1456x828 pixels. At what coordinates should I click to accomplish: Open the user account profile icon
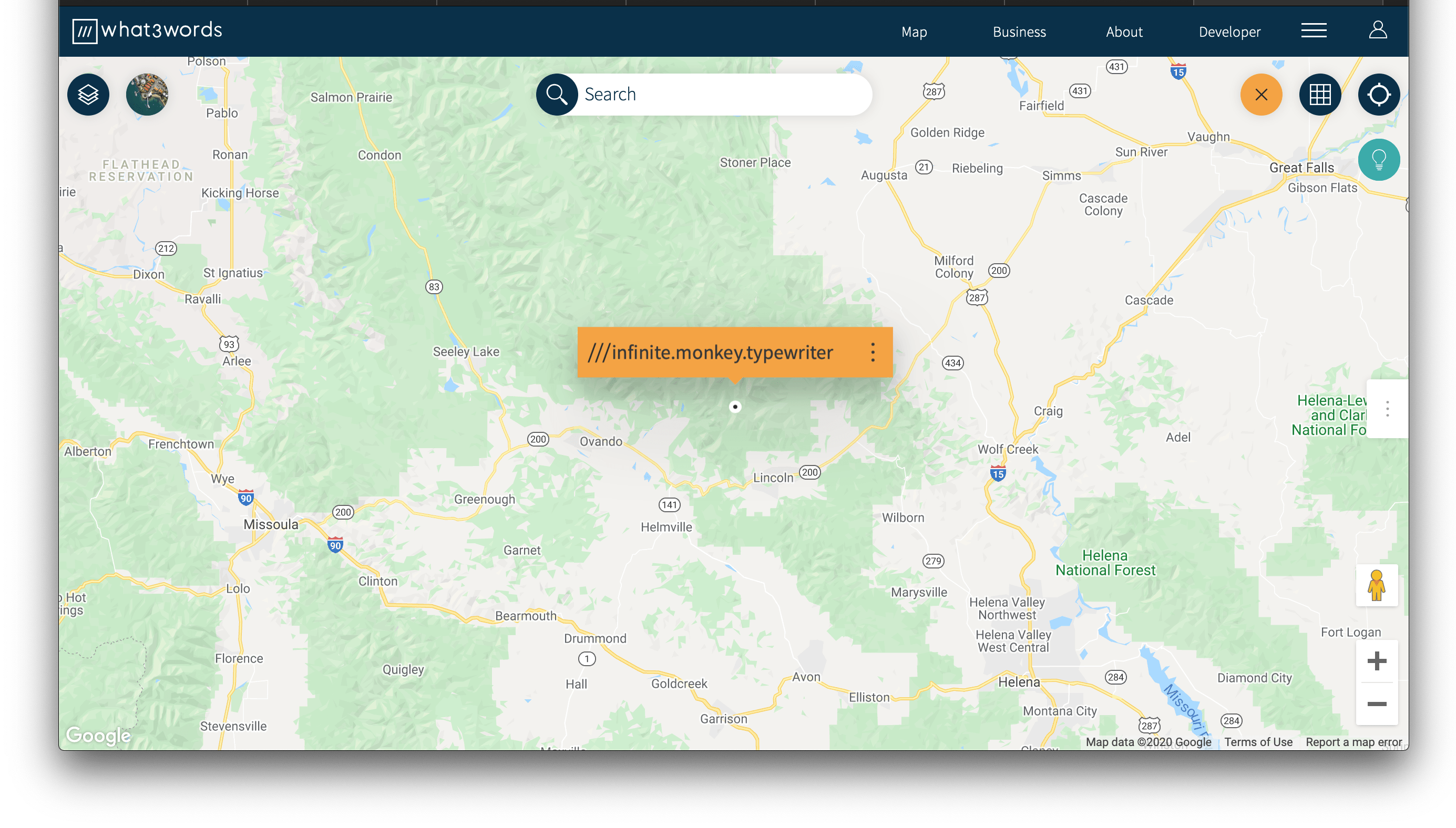1378,30
